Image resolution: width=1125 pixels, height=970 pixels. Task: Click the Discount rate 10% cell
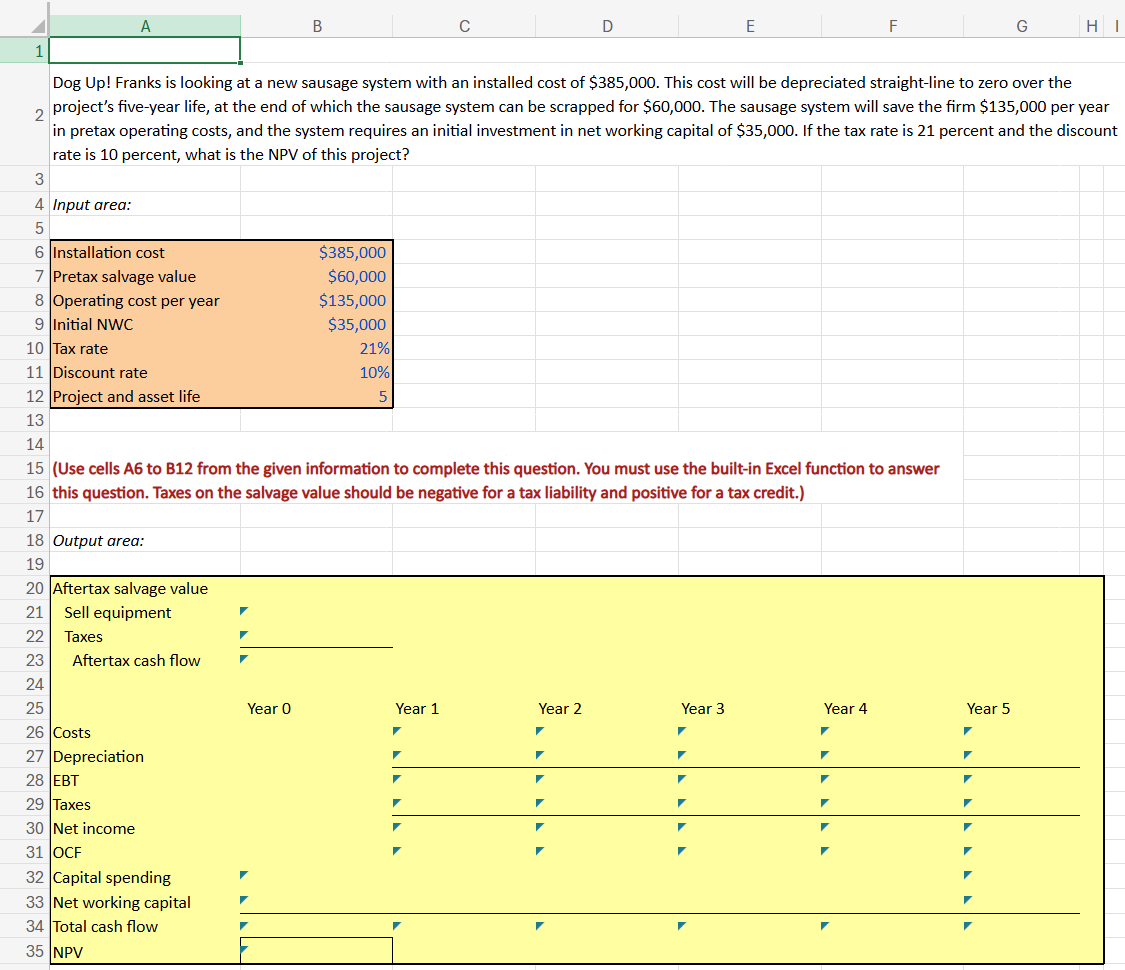[316, 372]
